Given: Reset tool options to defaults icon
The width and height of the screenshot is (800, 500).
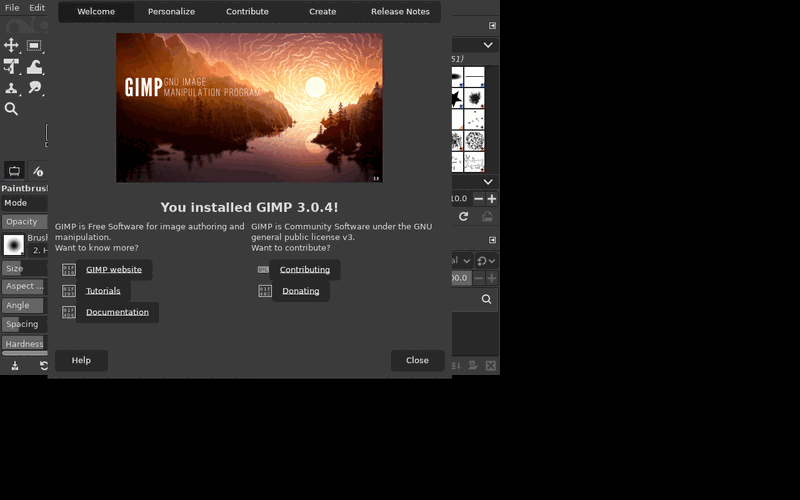Looking at the screenshot, I should point(43,365).
